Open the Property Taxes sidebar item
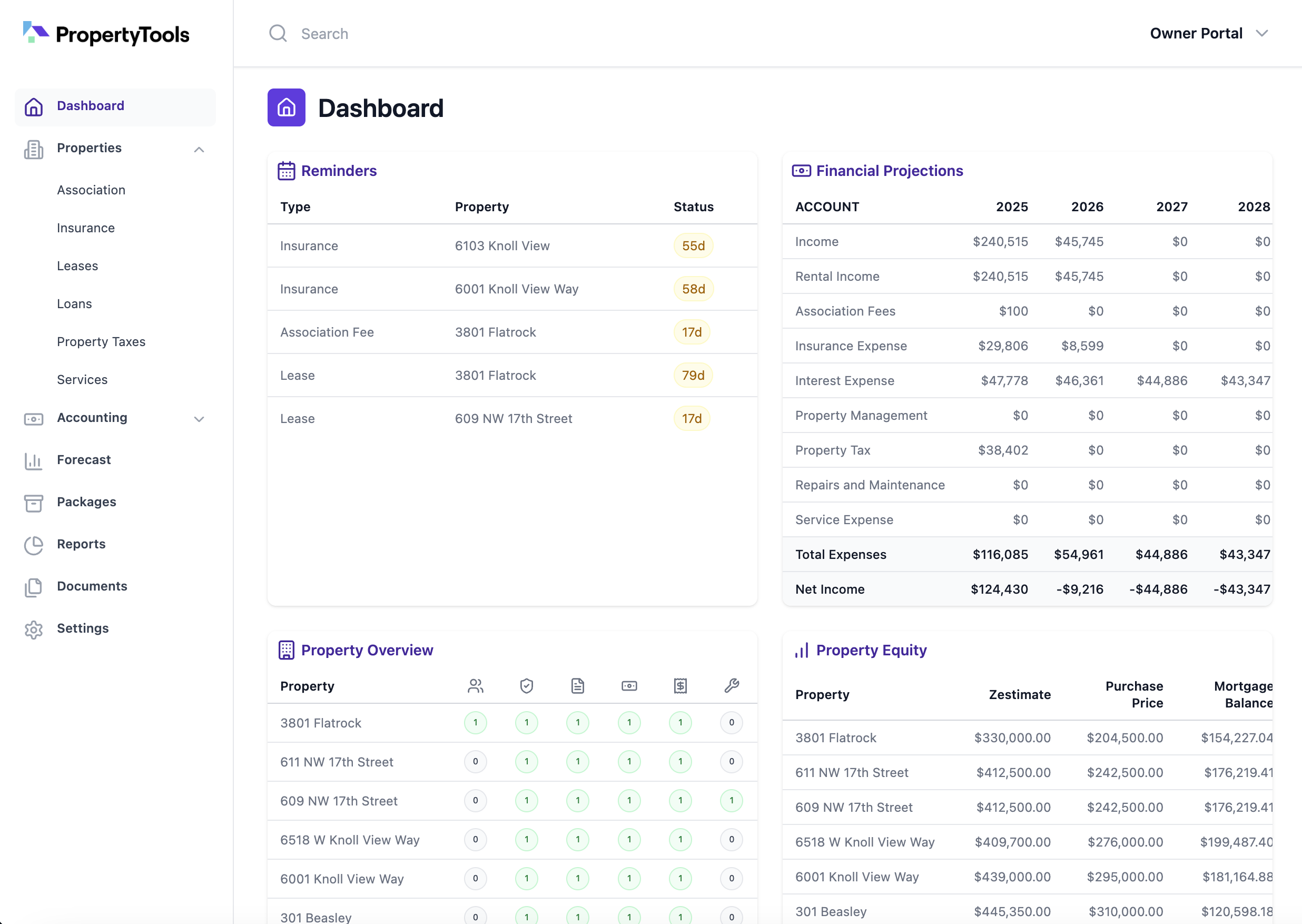 point(101,341)
